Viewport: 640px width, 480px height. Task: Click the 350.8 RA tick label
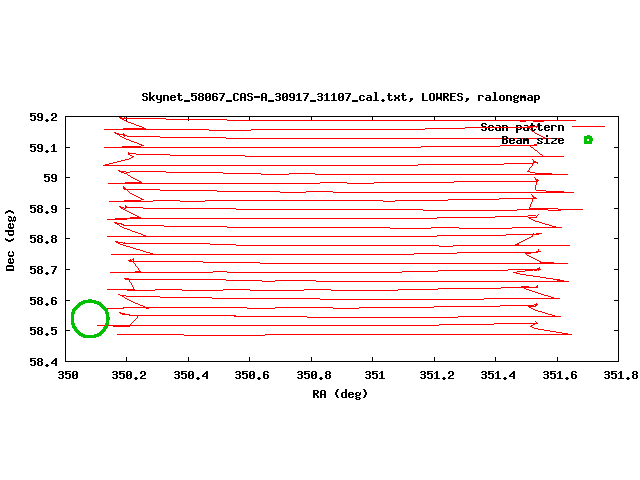click(x=314, y=375)
